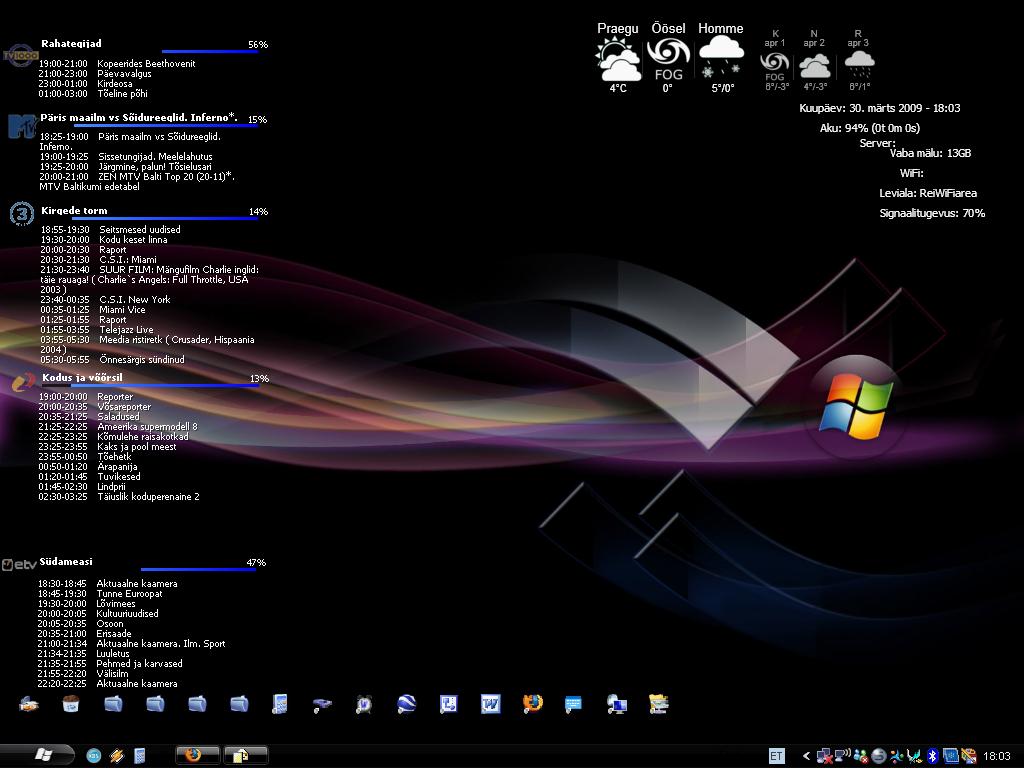Image resolution: width=1024 pixels, height=768 pixels.
Task: Click the ETV channel logo
Action: (19, 565)
